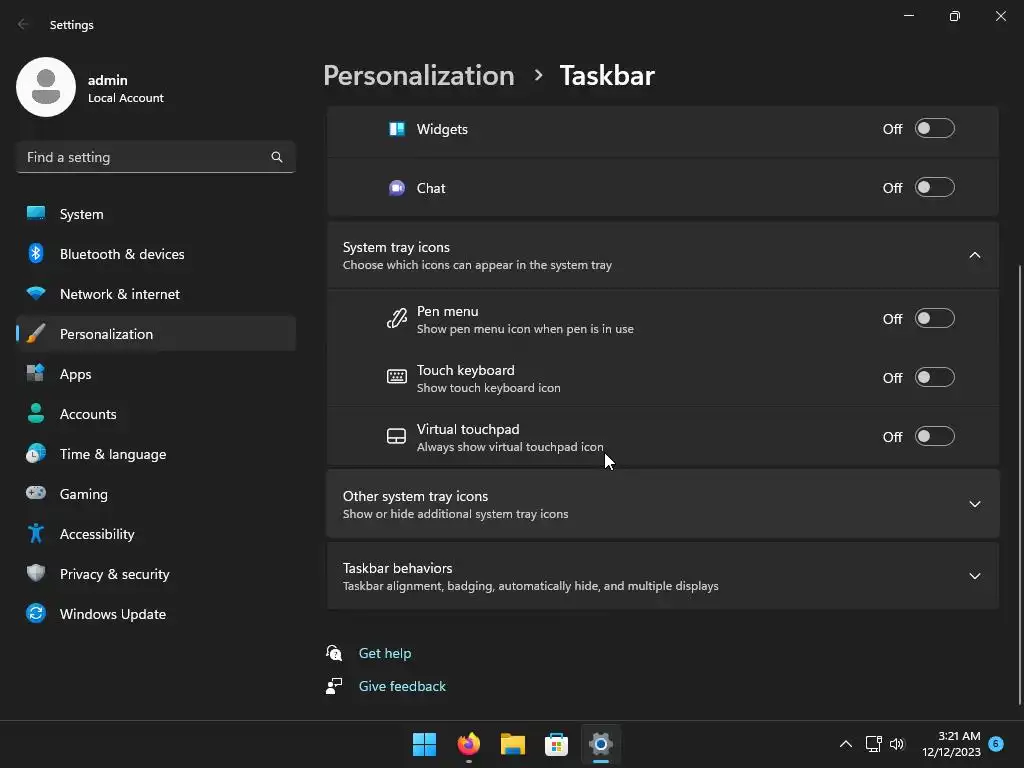
Task: Open Accounts settings page
Action: tap(156, 413)
